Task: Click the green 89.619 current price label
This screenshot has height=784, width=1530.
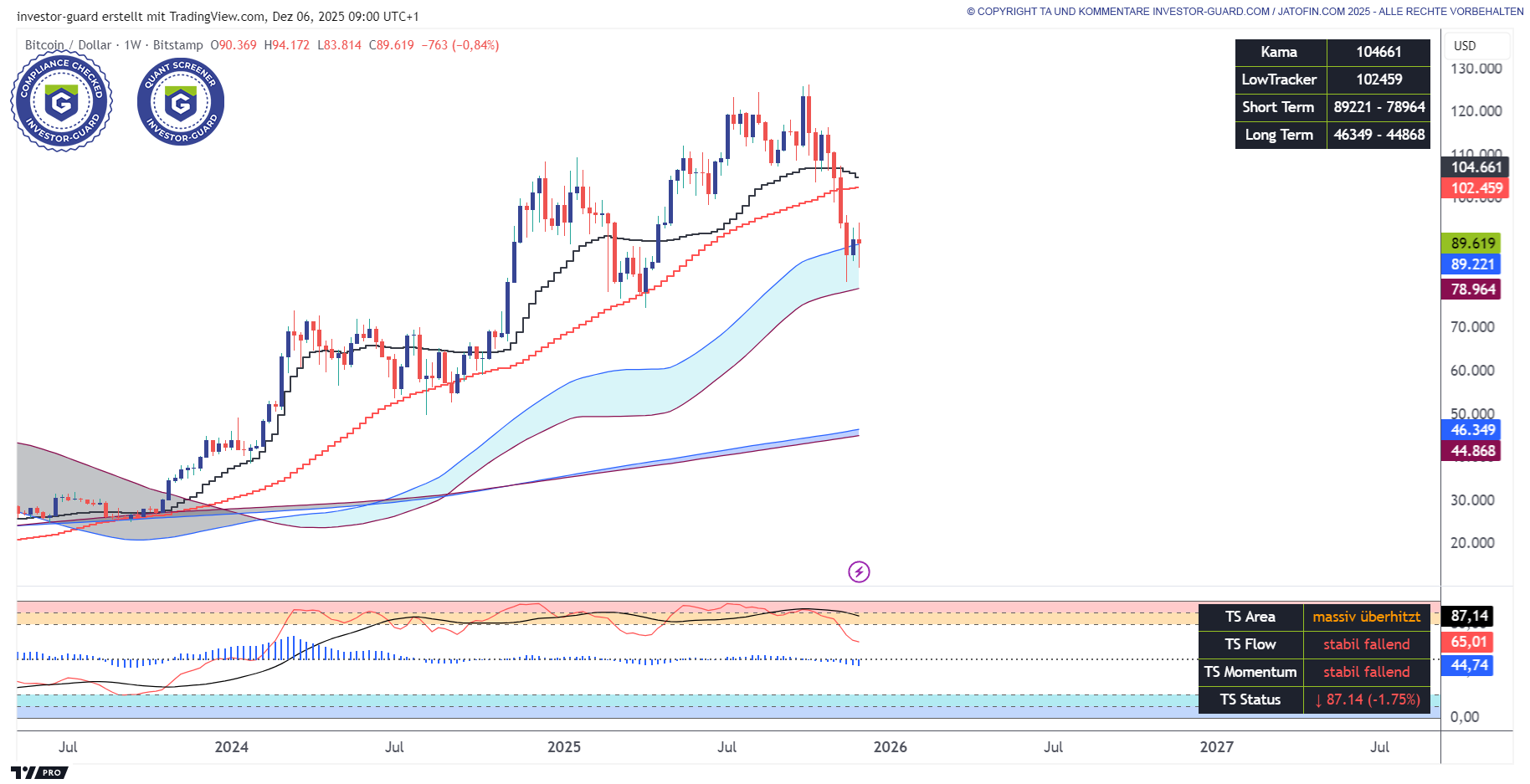Action: [1472, 243]
